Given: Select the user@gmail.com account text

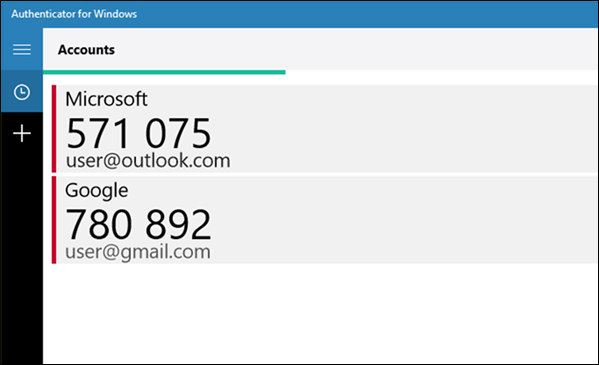Looking at the screenshot, I should pyautogui.click(x=138, y=252).
